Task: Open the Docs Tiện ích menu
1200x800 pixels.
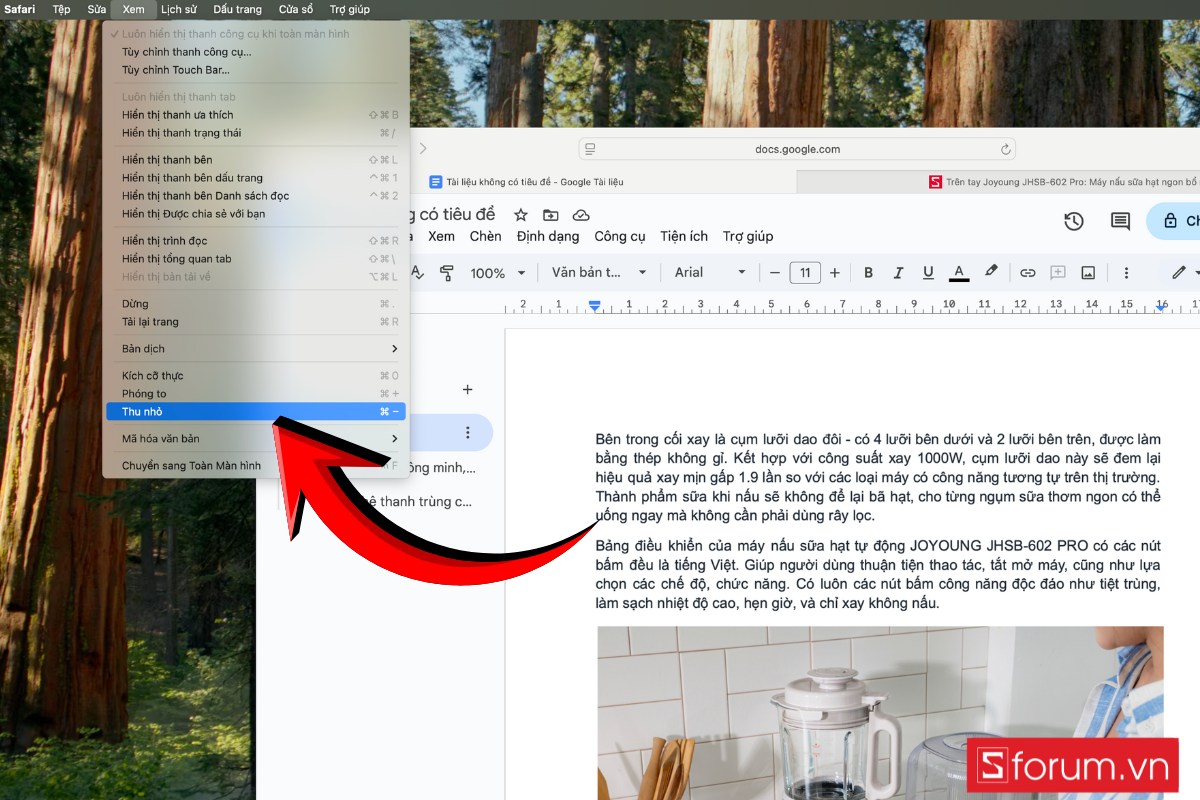Action: 684,236
